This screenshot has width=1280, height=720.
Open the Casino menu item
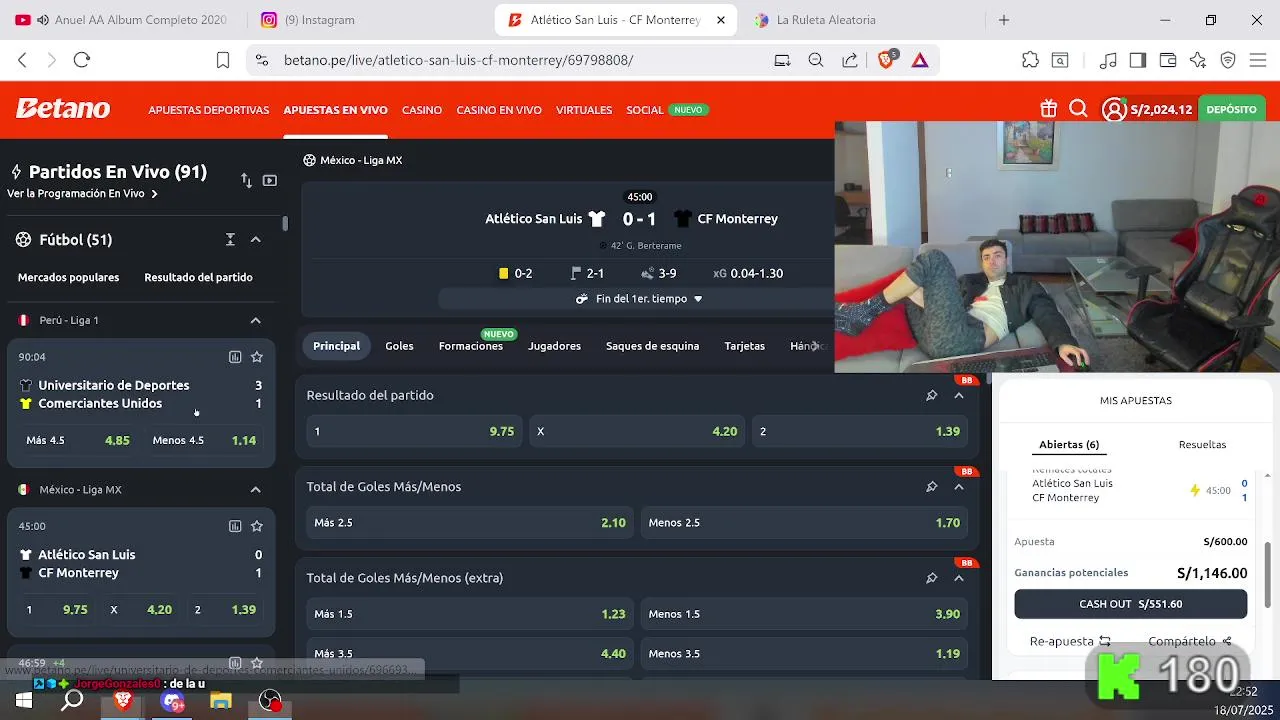pyautogui.click(x=422, y=110)
